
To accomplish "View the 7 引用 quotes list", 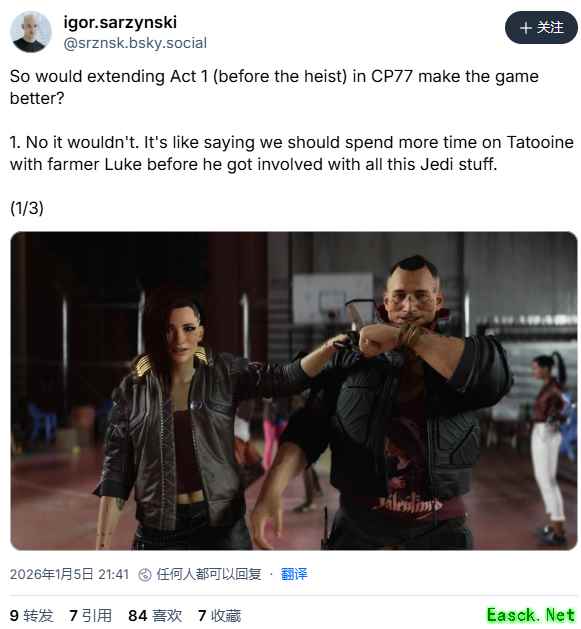I will click(90, 615).
